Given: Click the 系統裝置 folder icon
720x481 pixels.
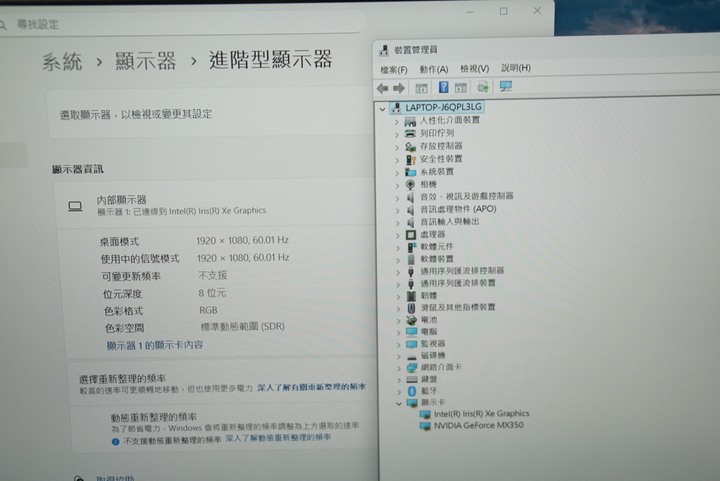Looking at the screenshot, I should click(x=411, y=172).
